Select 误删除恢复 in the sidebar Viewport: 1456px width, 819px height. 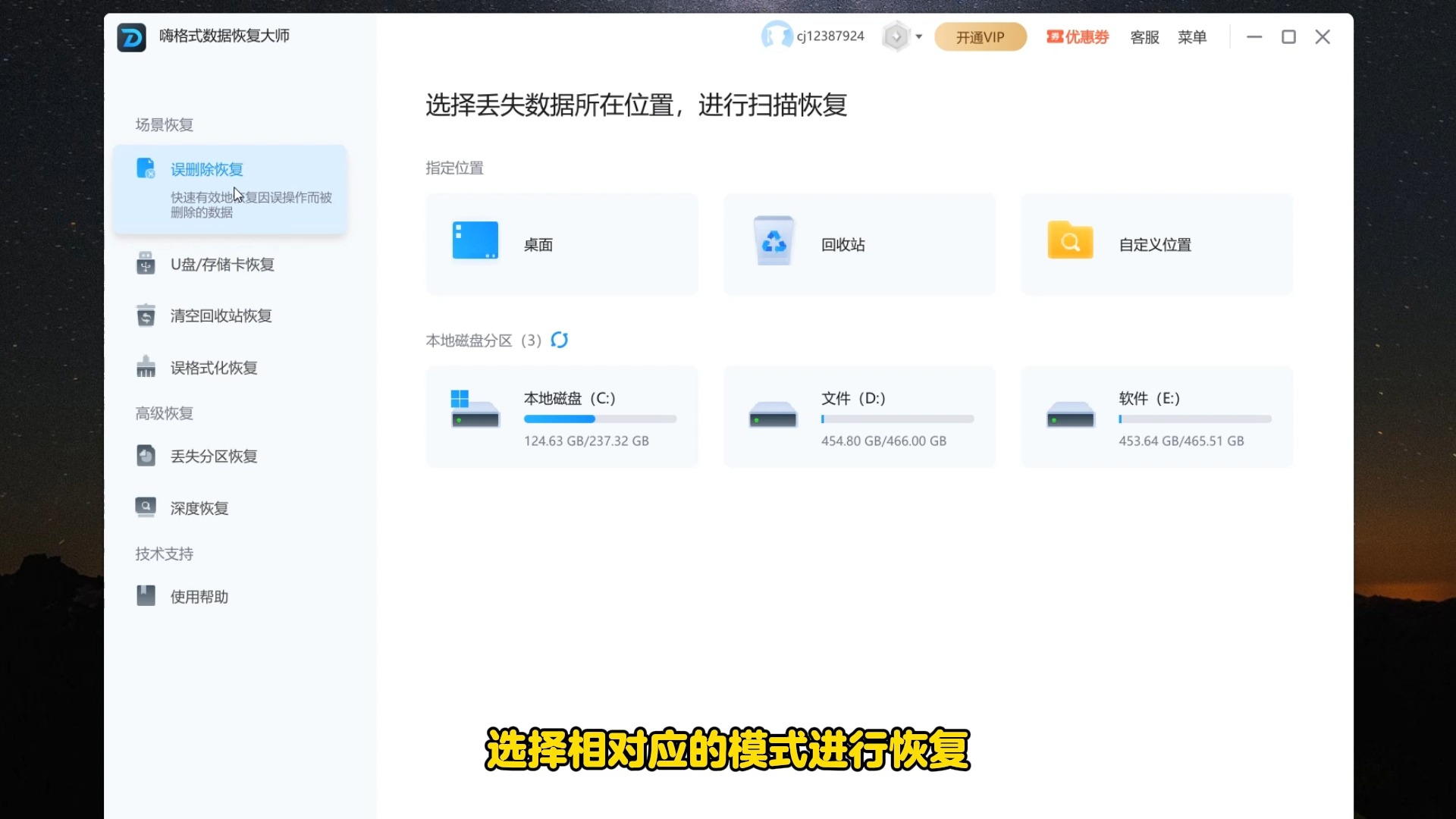(x=206, y=169)
